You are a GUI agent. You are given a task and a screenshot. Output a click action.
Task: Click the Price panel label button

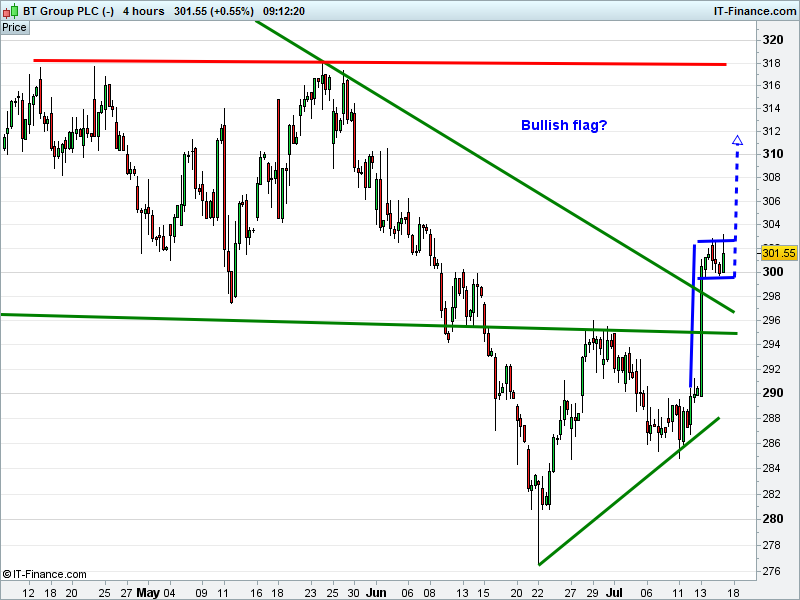coord(15,28)
